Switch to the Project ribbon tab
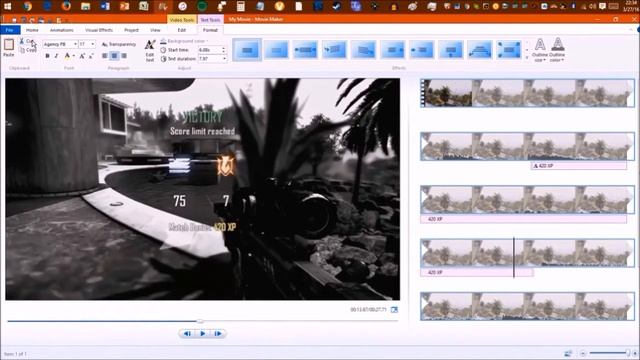 pos(131,30)
